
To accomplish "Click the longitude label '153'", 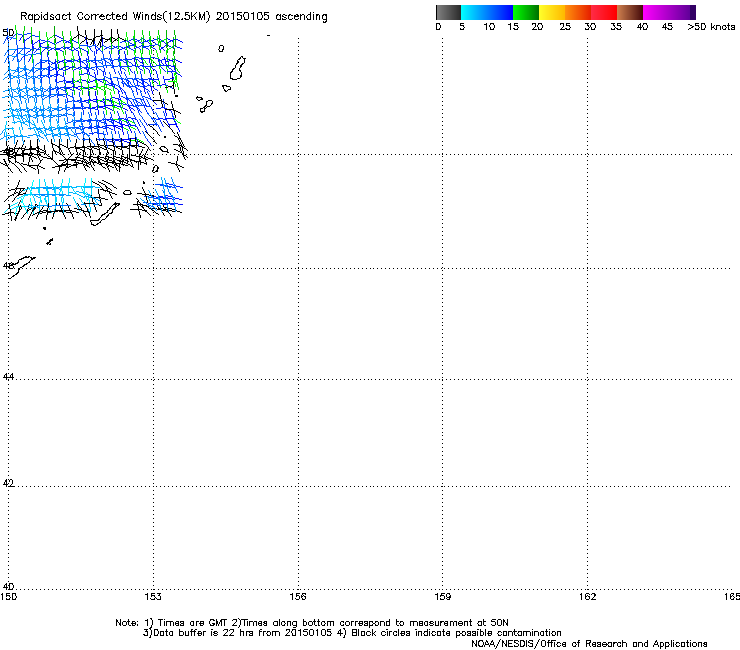I will point(153,597).
